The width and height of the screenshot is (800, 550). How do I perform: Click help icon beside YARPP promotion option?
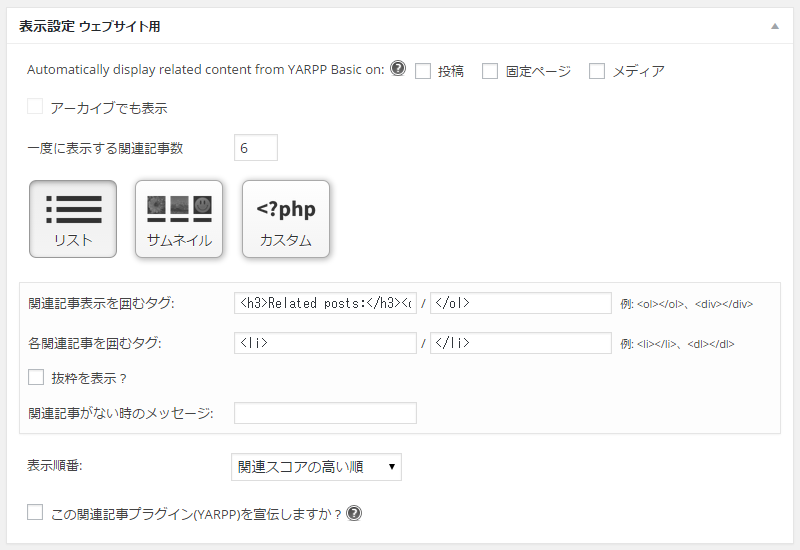click(x=353, y=514)
